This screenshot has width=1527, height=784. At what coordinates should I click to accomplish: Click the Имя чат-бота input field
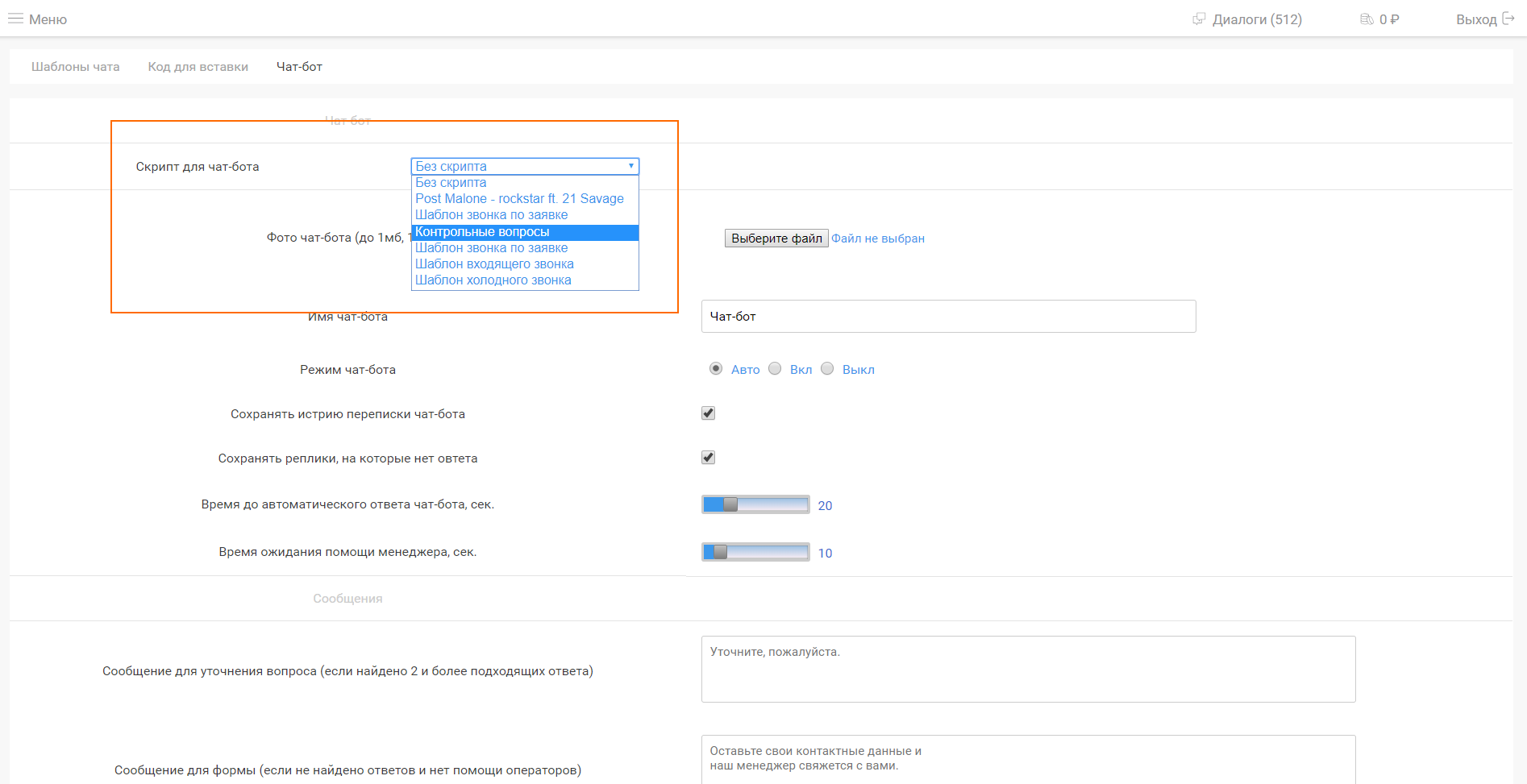click(x=948, y=317)
